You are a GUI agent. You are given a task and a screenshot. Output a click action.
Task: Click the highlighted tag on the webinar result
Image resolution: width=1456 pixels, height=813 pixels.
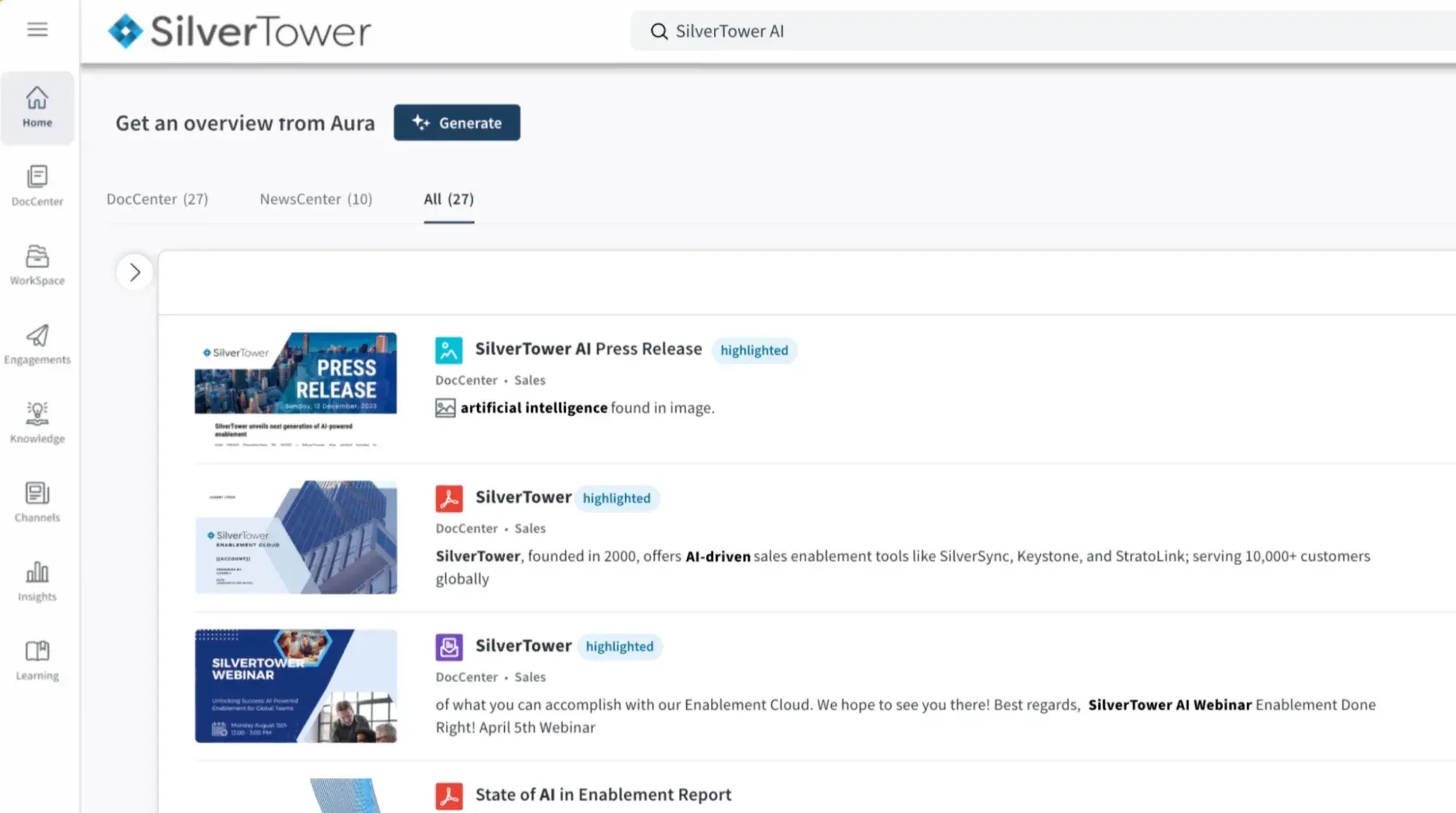[x=620, y=647]
